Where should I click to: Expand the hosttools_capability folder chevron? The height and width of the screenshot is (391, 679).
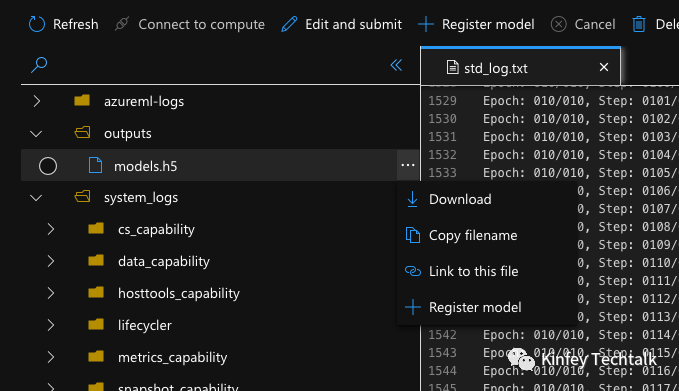[51, 293]
